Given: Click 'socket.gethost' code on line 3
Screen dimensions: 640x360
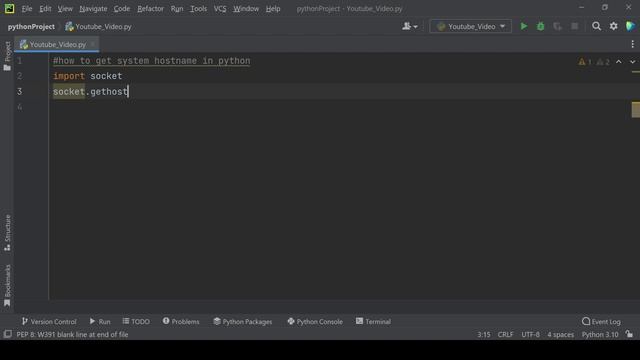Looking at the screenshot, I should coord(90,91).
